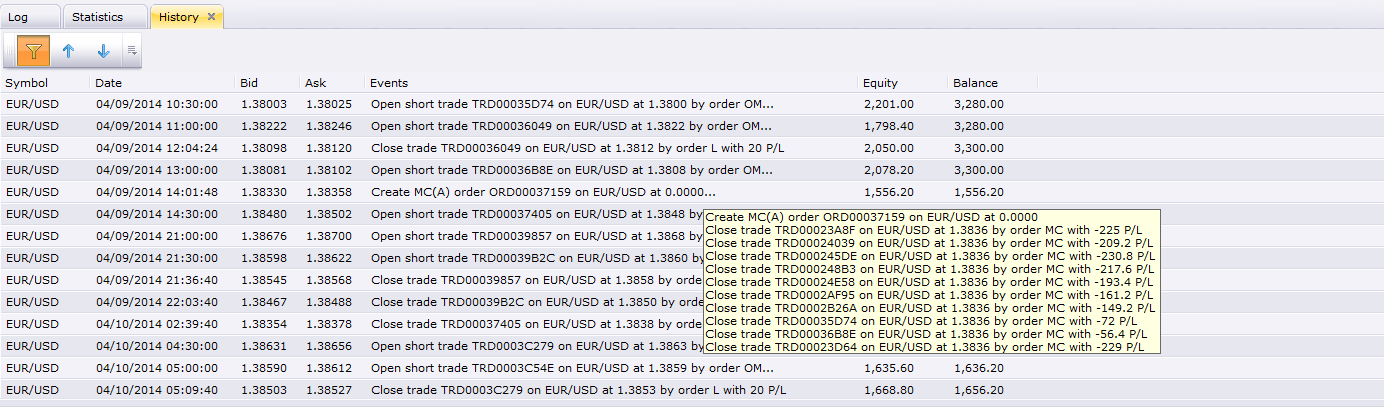Click the ask value 1.38527
This screenshot has width=1384, height=407.
point(329,390)
